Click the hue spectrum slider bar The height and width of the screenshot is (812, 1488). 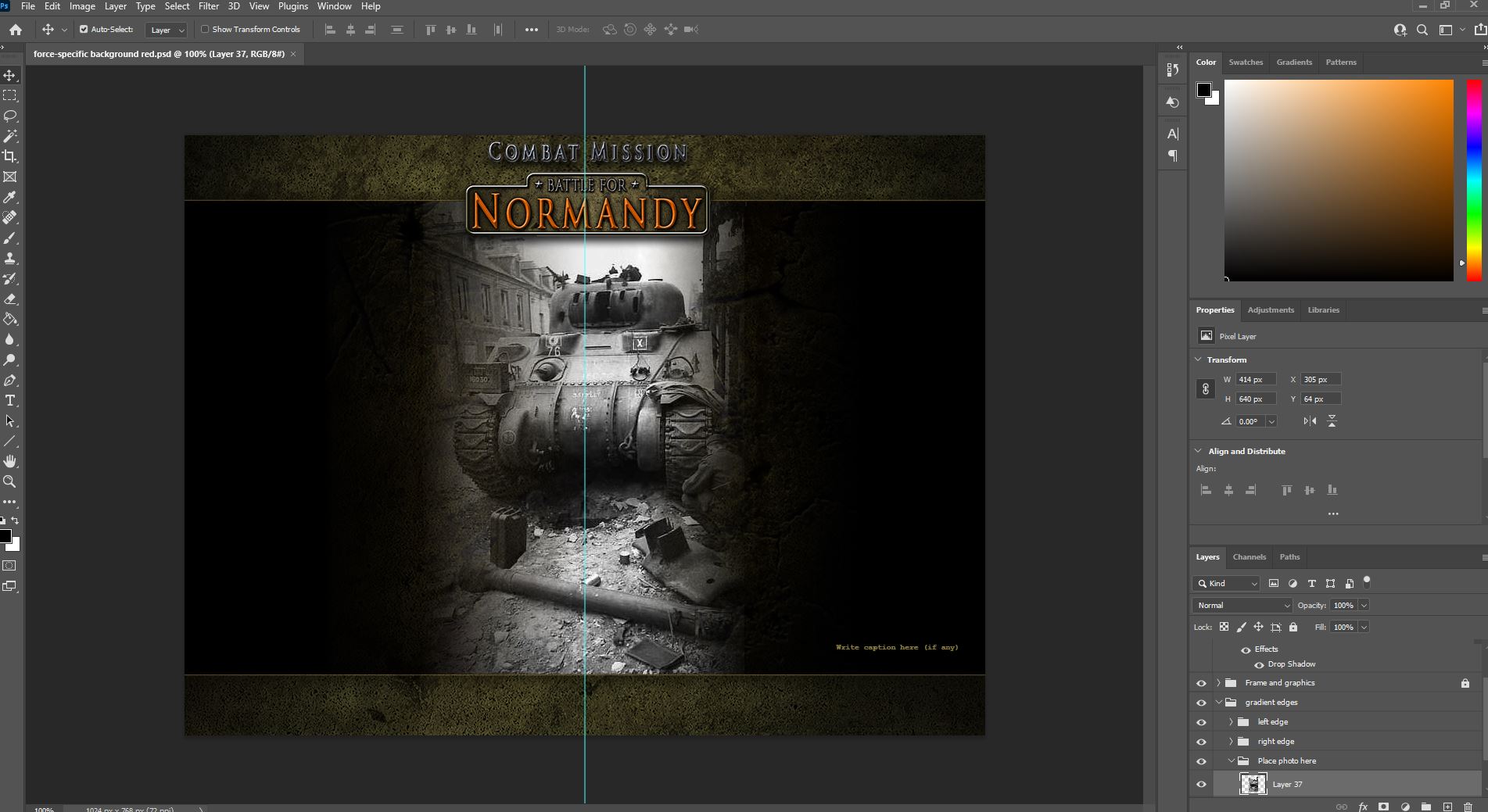point(1474,180)
